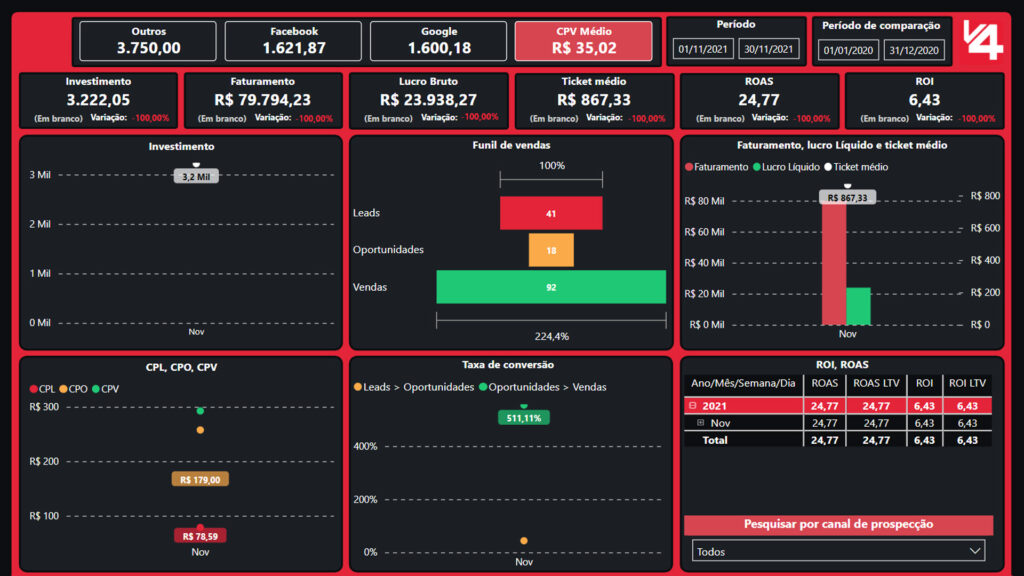
Task: Toggle Faturamento legend marker in revenue chart
Action: point(689,167)
